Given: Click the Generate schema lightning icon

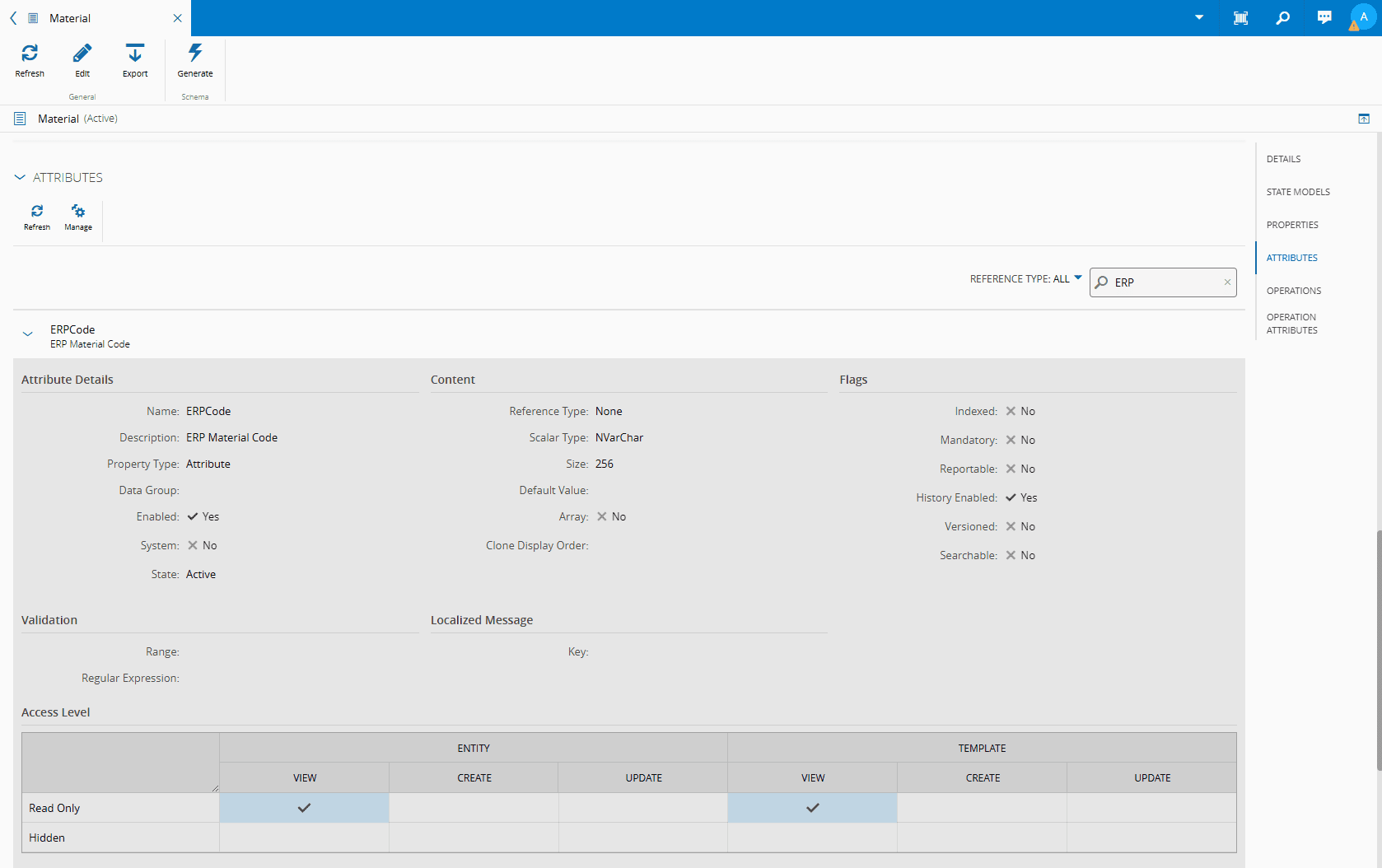Looking at the screenshot, I should tap(195, 54).
